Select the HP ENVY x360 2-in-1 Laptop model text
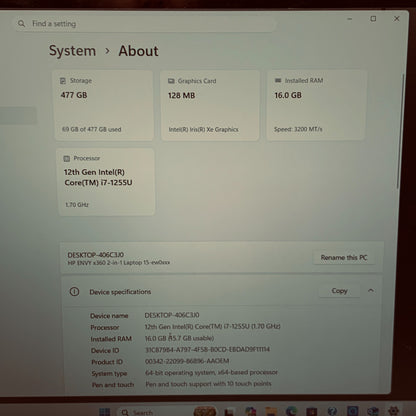The height and width of the screenshot is (416, 416). 119,263
